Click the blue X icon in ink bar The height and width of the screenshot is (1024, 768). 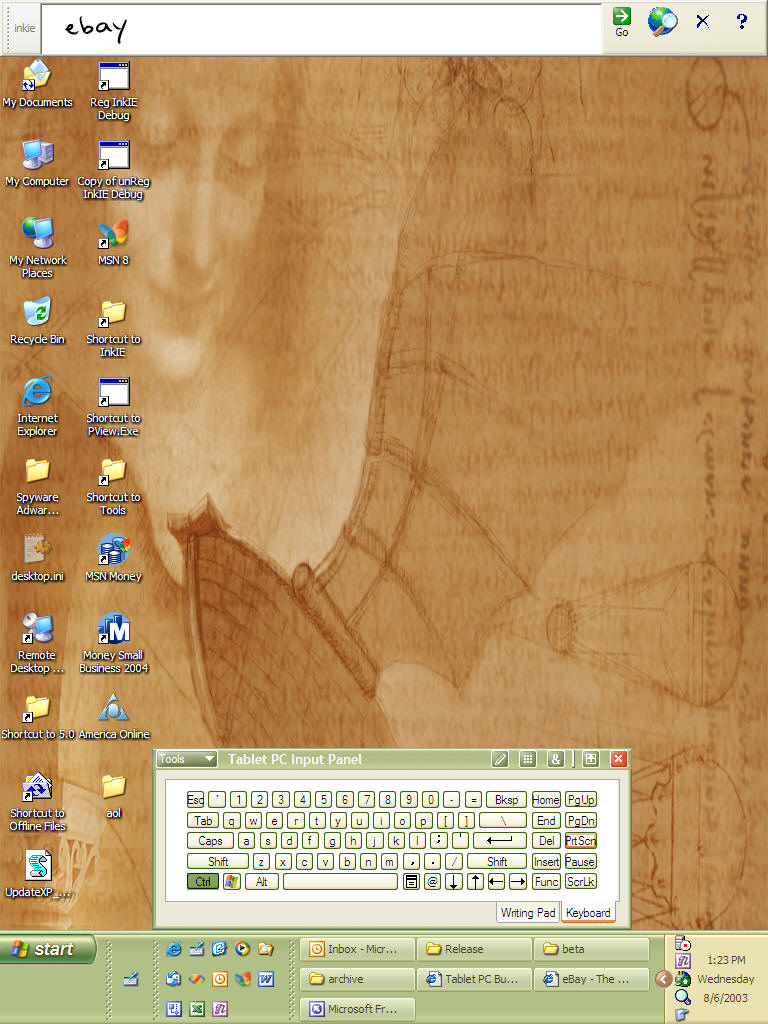pos(703,21)
